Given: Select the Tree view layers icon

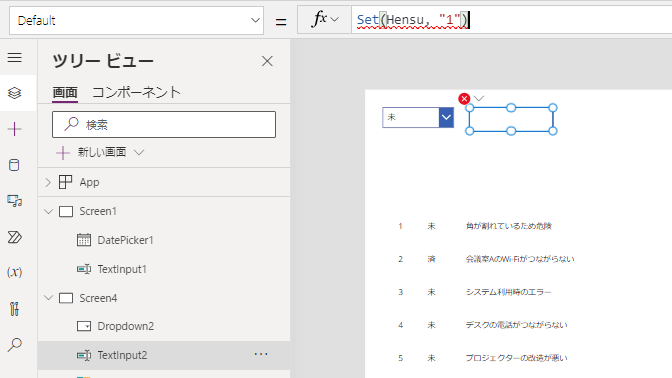Looking at the screenshot, I should point(15,93).
